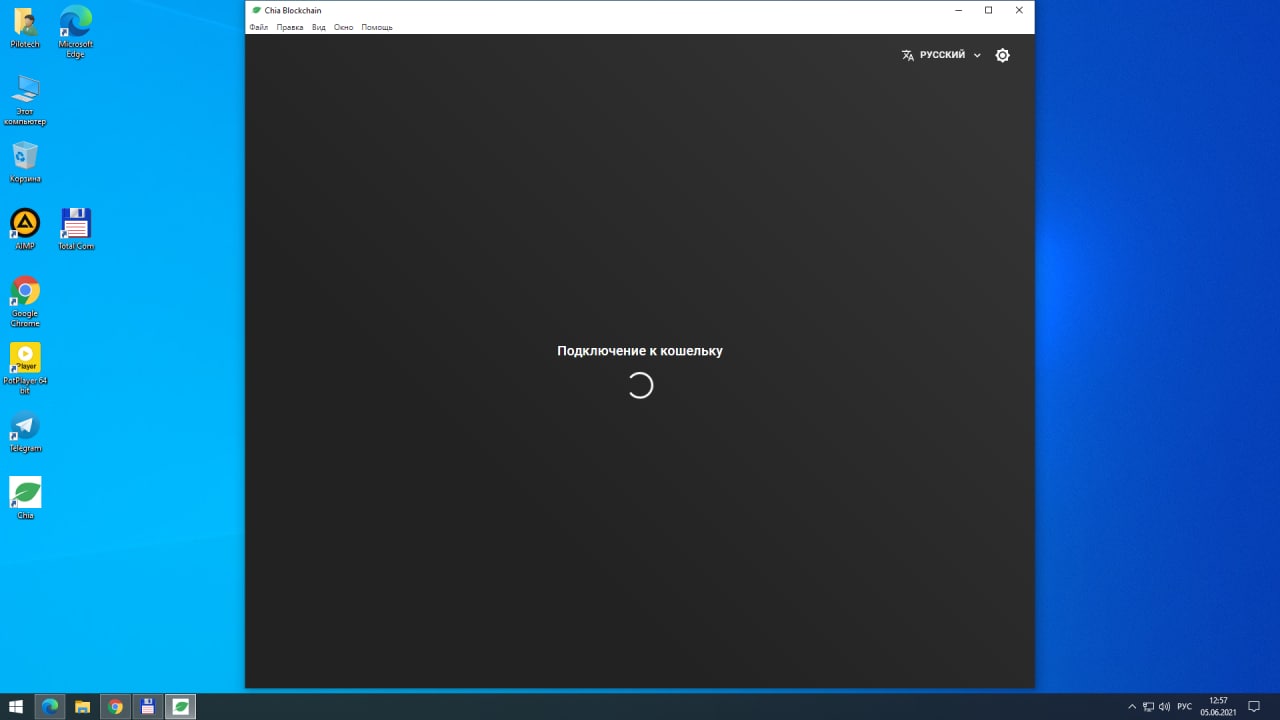This screenshot has width=1280, height=720.
Task: Open the notification center icon
Action: pyautogui.click(x=1254, y=707)
